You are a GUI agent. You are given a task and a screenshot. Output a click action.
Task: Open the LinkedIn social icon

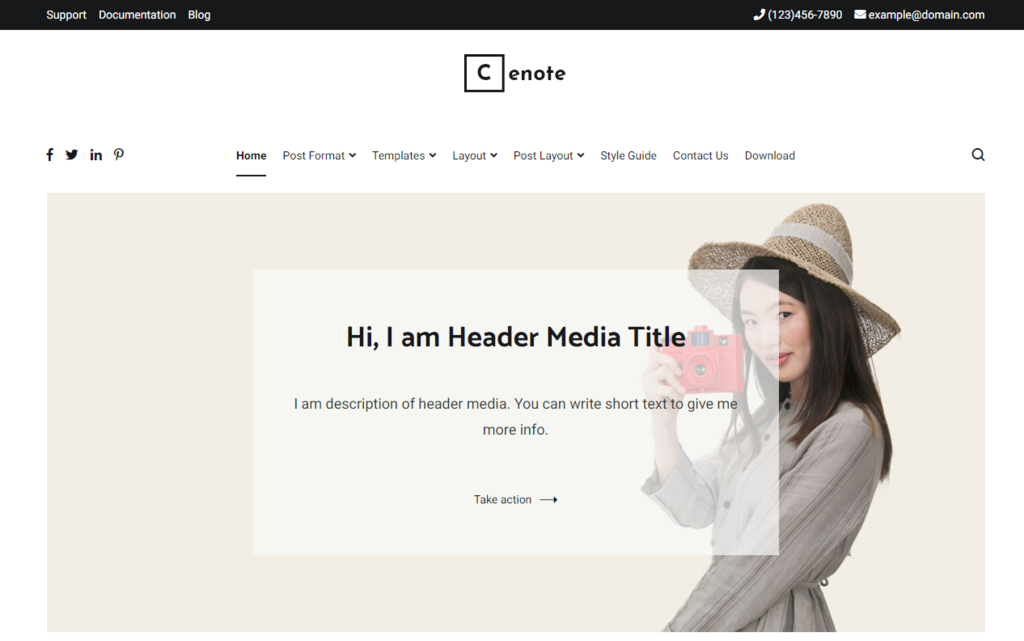coord(96,155)
